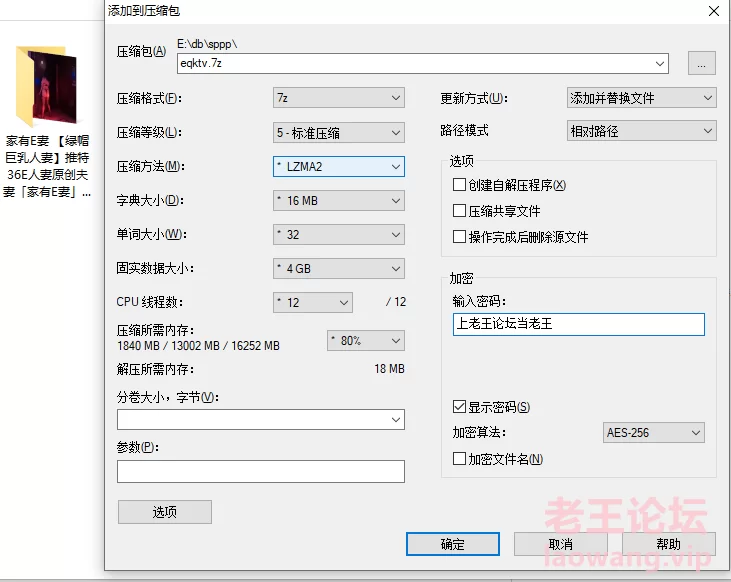The height and width of the screenshot is (582, 731).
Task: Open the 加密算法 dropdown showing AES-256
Action: coord(653,432)
